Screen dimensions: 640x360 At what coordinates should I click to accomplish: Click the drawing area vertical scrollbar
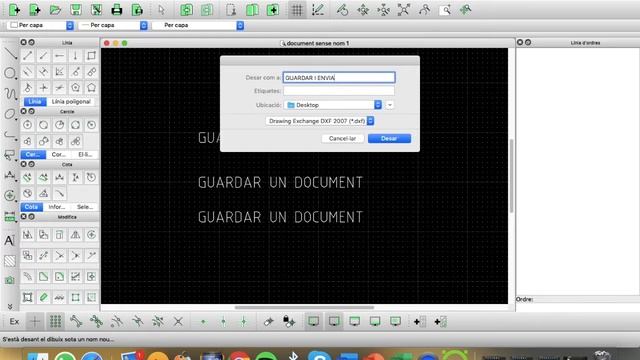511,176
